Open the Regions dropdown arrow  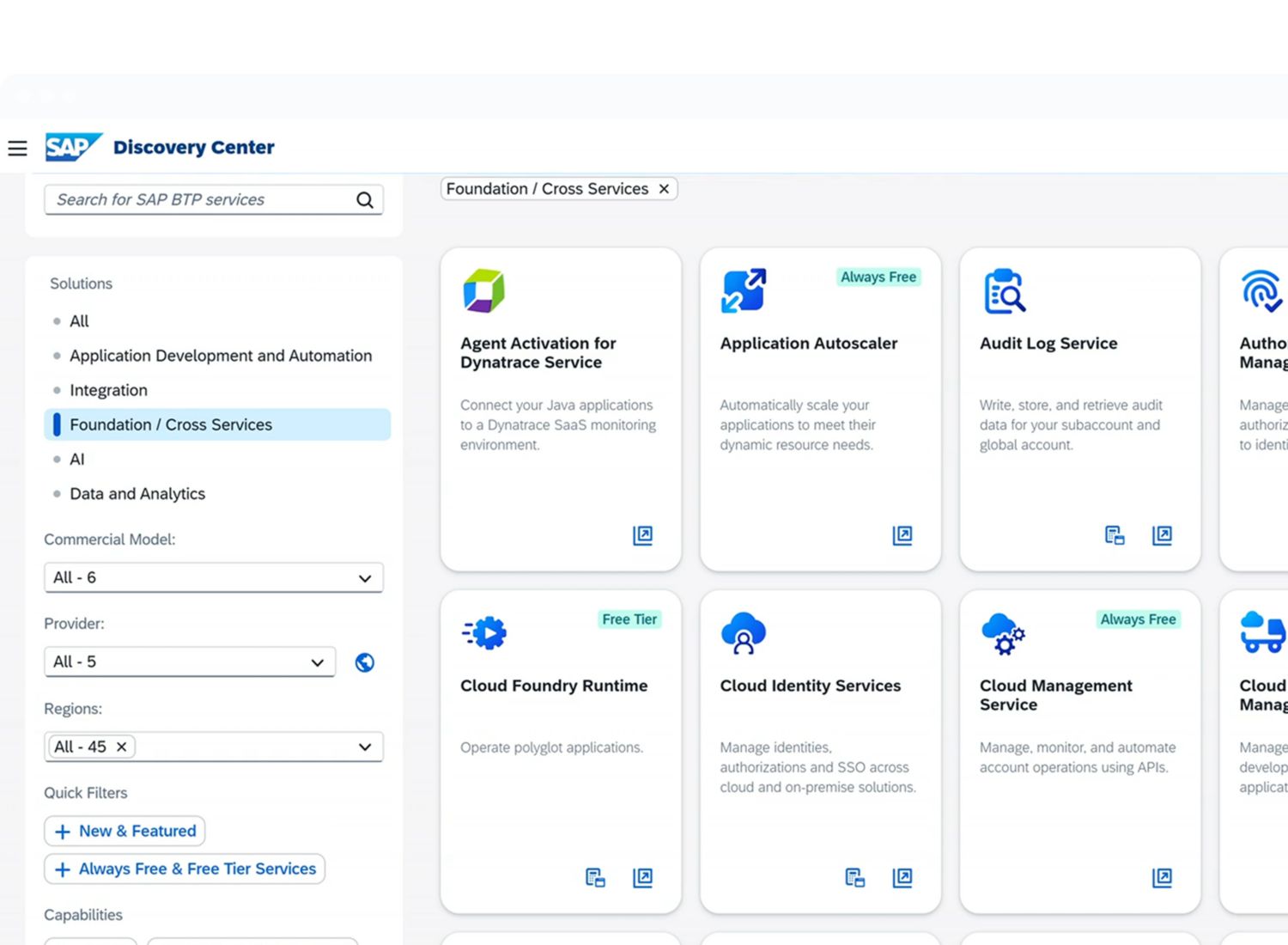[x=365, y=747]
